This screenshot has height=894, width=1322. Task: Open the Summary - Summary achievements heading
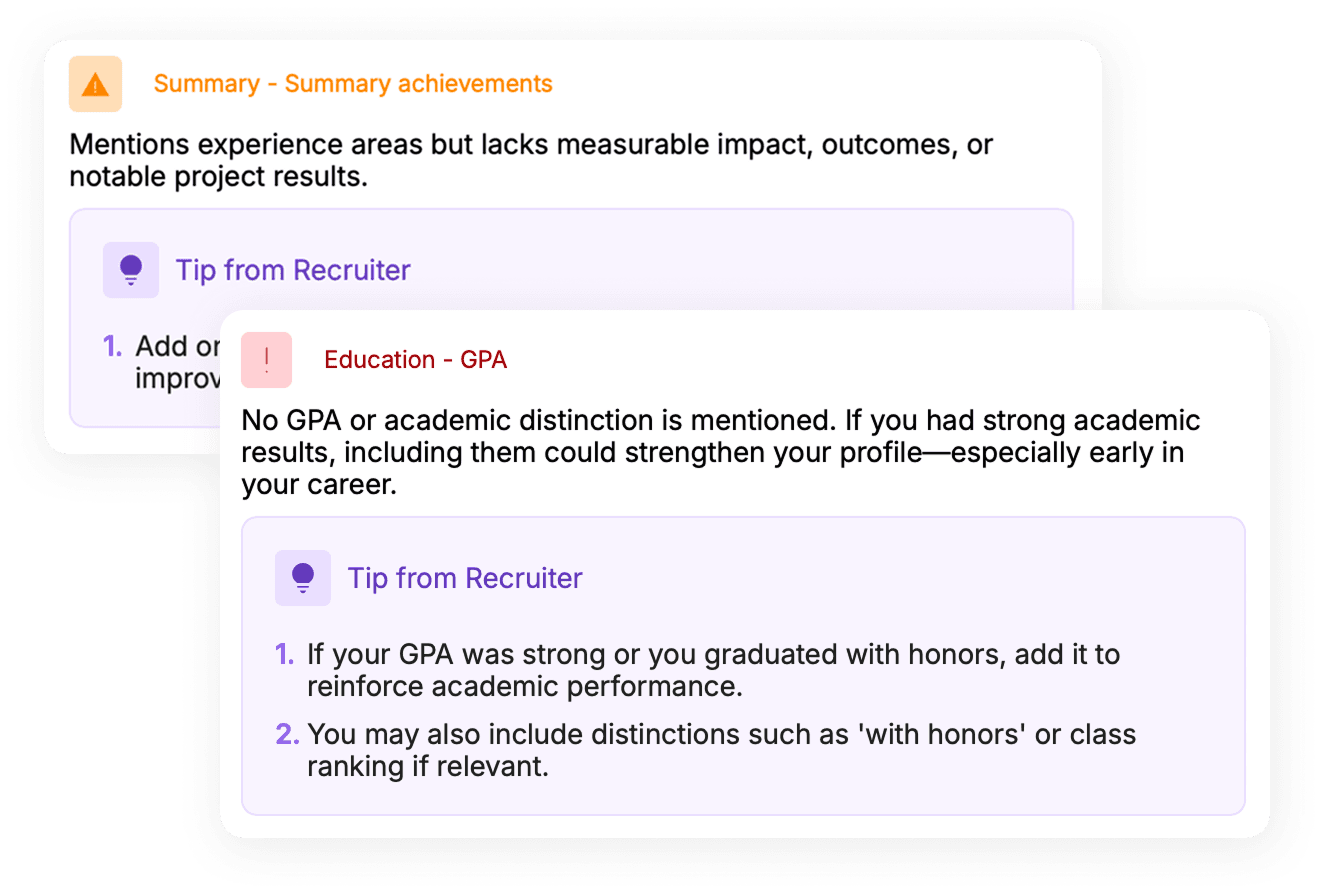(x=353, y=84)
